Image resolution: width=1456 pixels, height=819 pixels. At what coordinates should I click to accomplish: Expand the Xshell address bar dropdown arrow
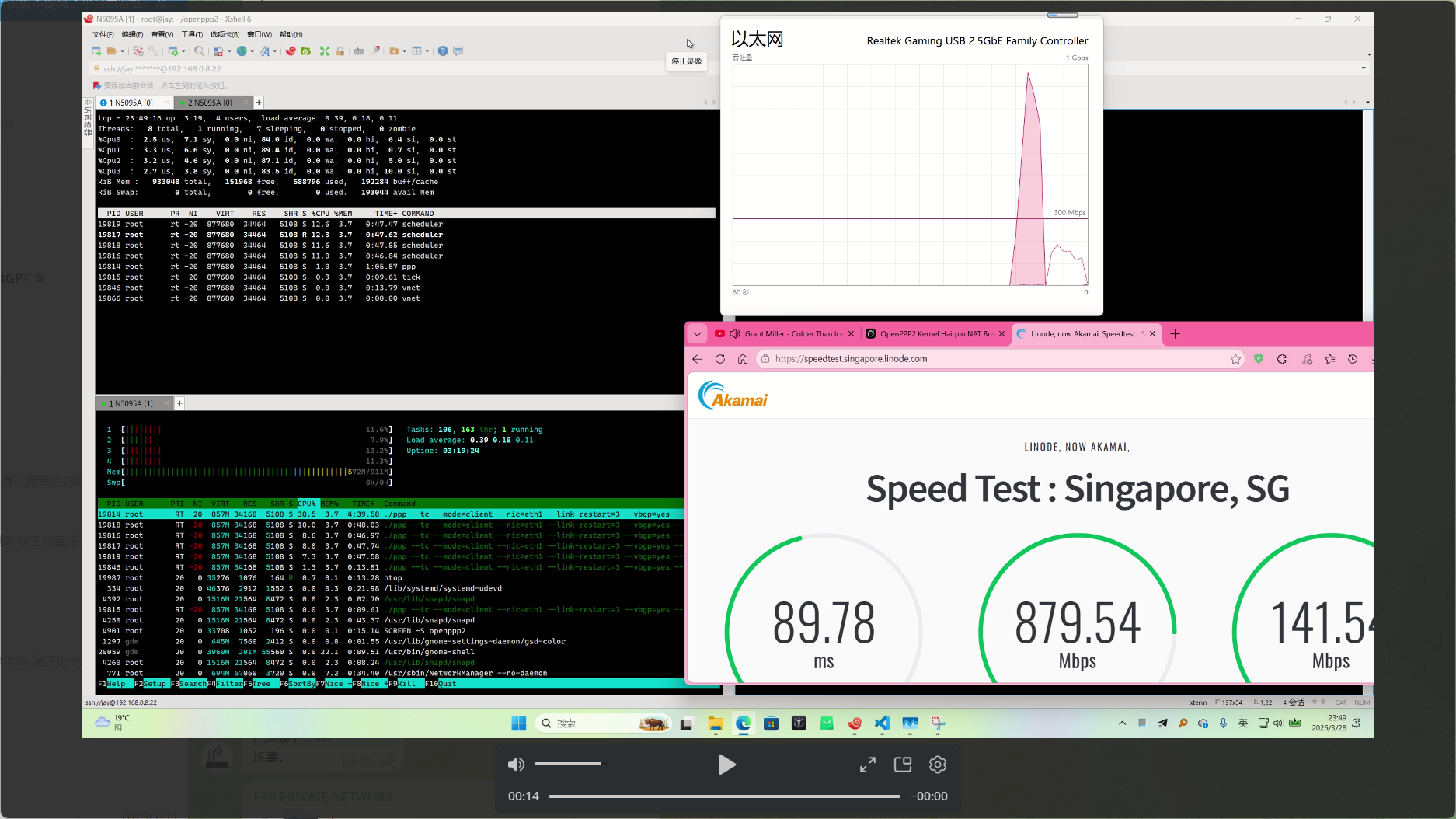(1364, 68)
